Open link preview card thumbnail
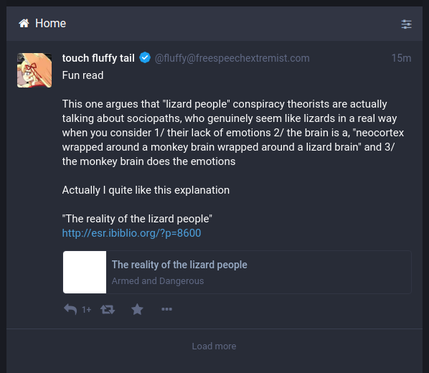This screenshot has height=373, width=429. click(85, 272)
